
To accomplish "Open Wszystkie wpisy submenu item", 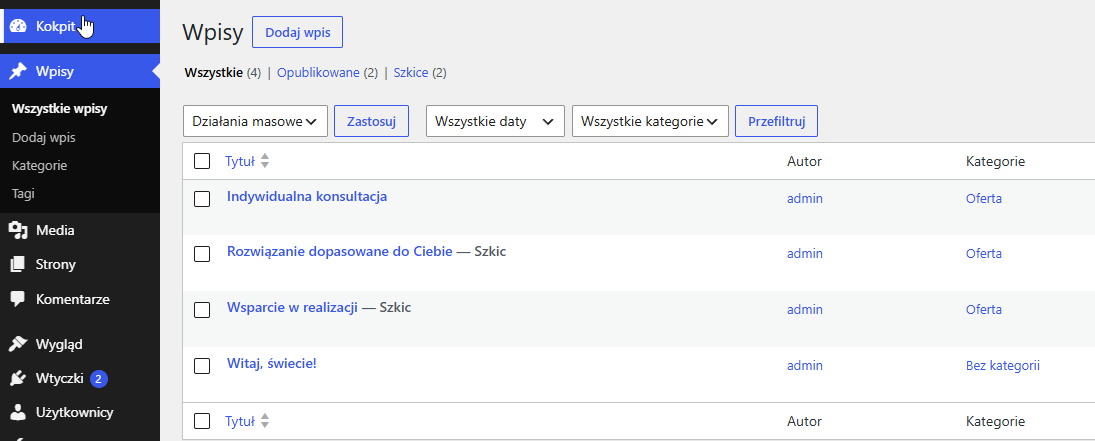I will (60, 109).
